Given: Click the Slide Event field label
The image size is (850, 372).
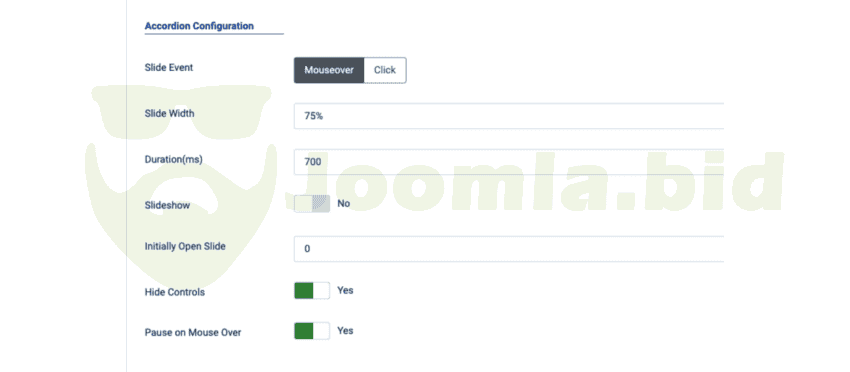Looking at the screenshot, I should point(169,68).
